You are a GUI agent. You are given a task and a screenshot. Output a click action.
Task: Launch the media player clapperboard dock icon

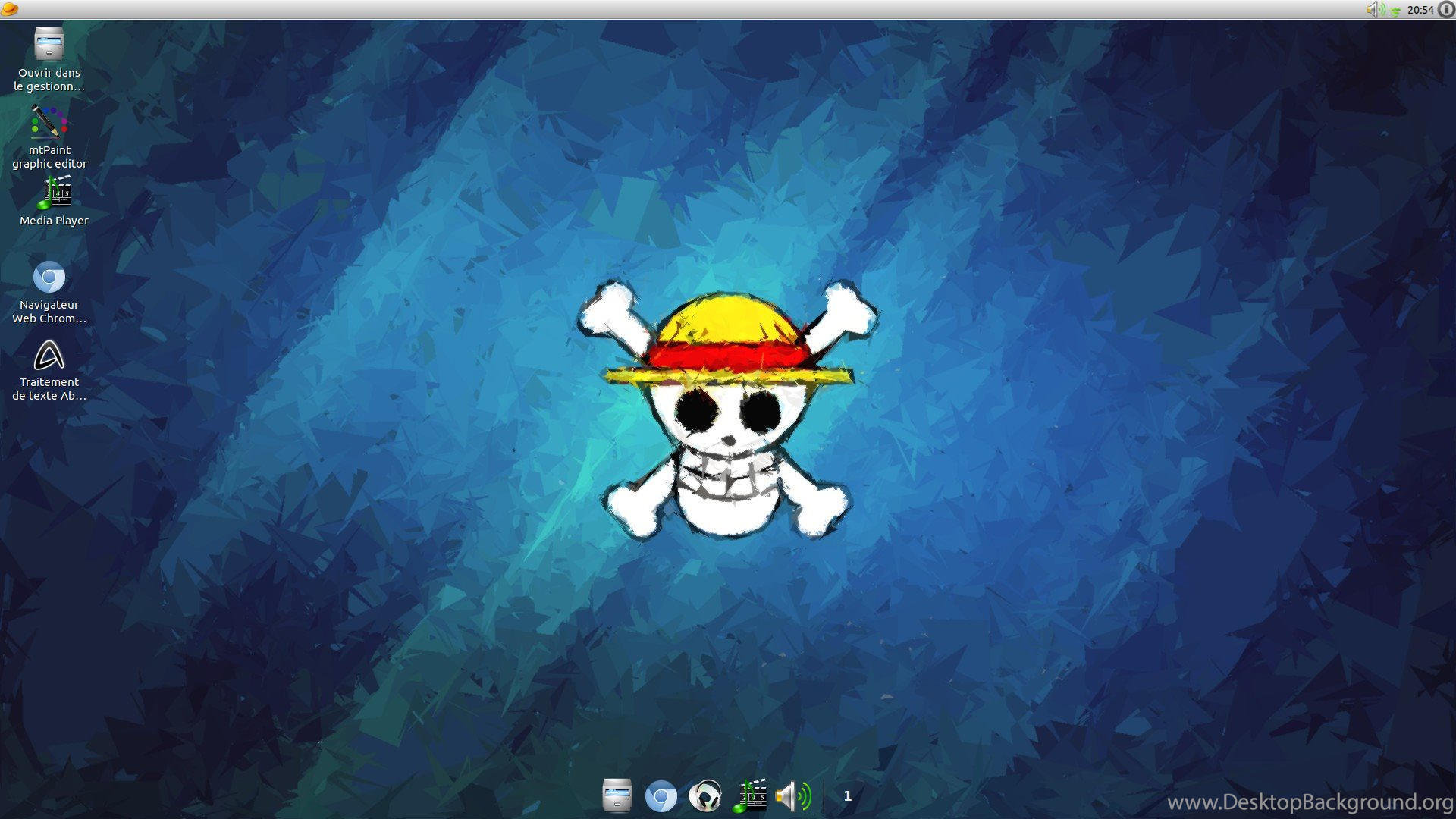[x=750, y=796]
